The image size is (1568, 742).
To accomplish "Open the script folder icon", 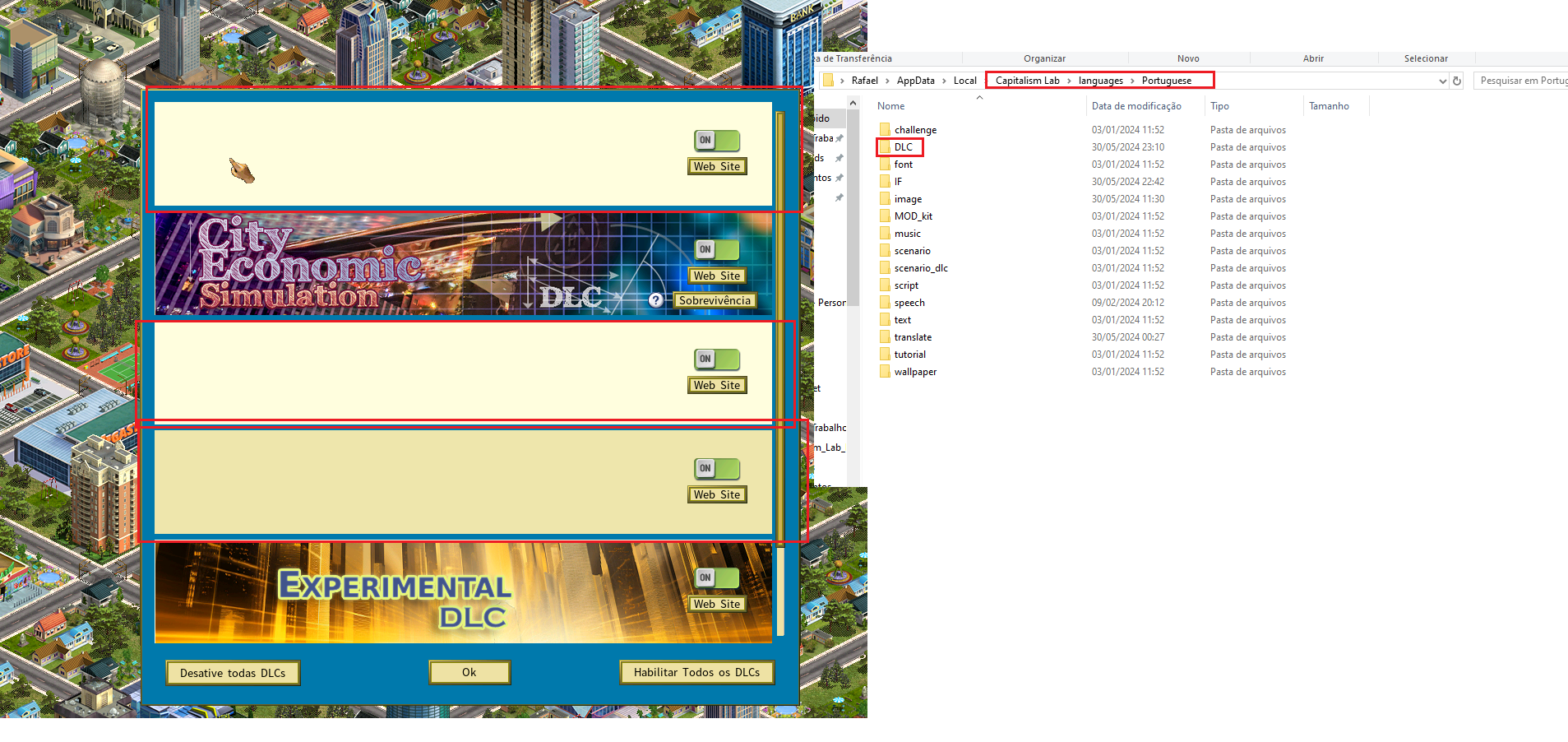I will (885, 285).
